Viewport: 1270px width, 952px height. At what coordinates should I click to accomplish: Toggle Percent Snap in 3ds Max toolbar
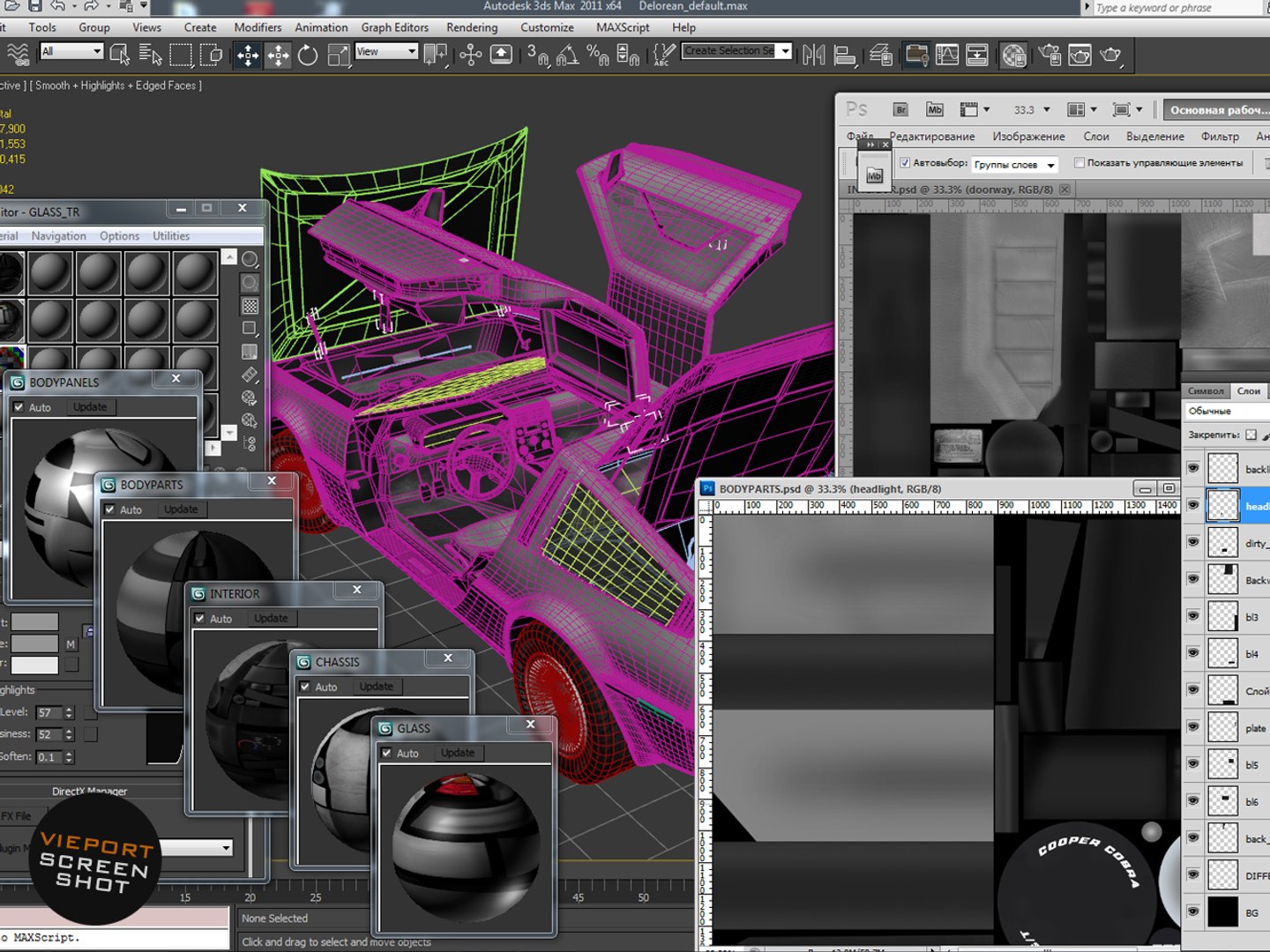[x=598, y=56]
